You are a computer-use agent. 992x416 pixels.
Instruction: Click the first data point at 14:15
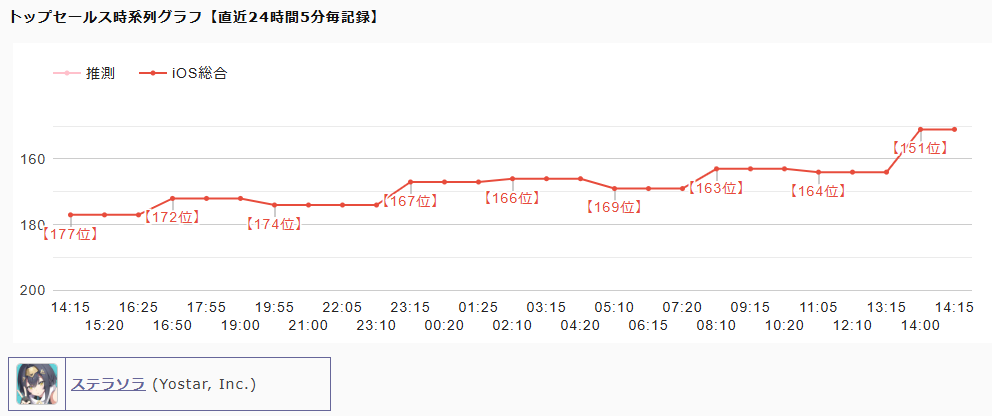[70, 215]
